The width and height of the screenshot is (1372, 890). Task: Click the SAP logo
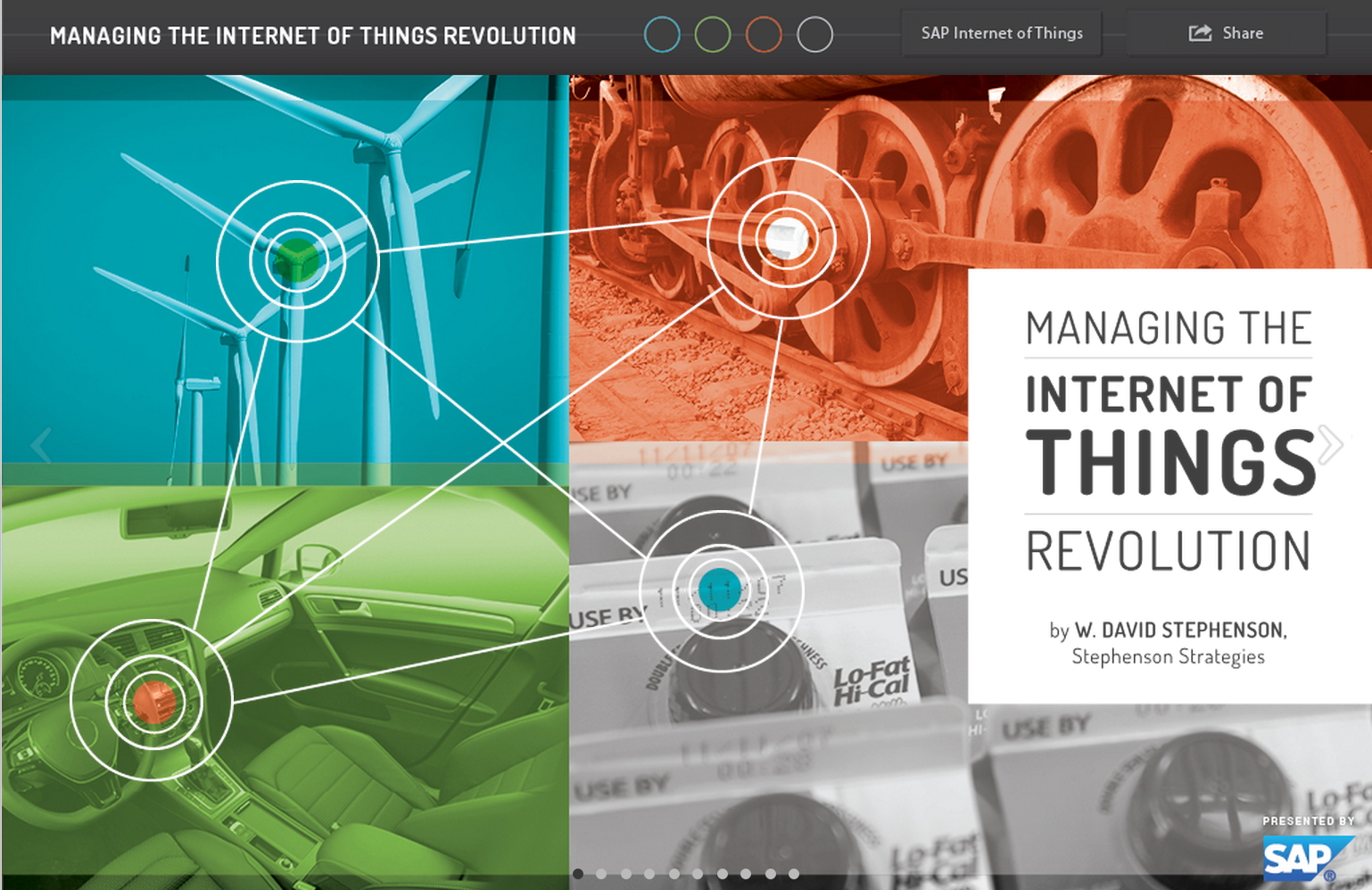1308,860
